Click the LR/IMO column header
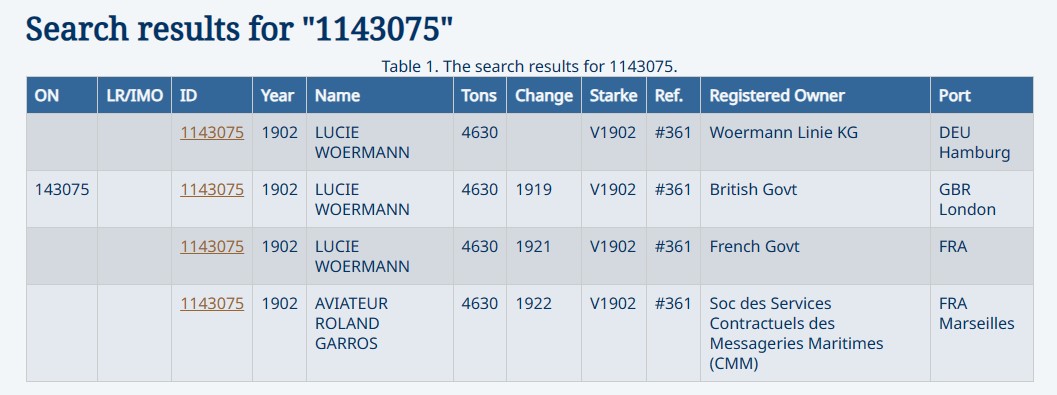This screenshot has height=395, width=1057. [135, 95]
